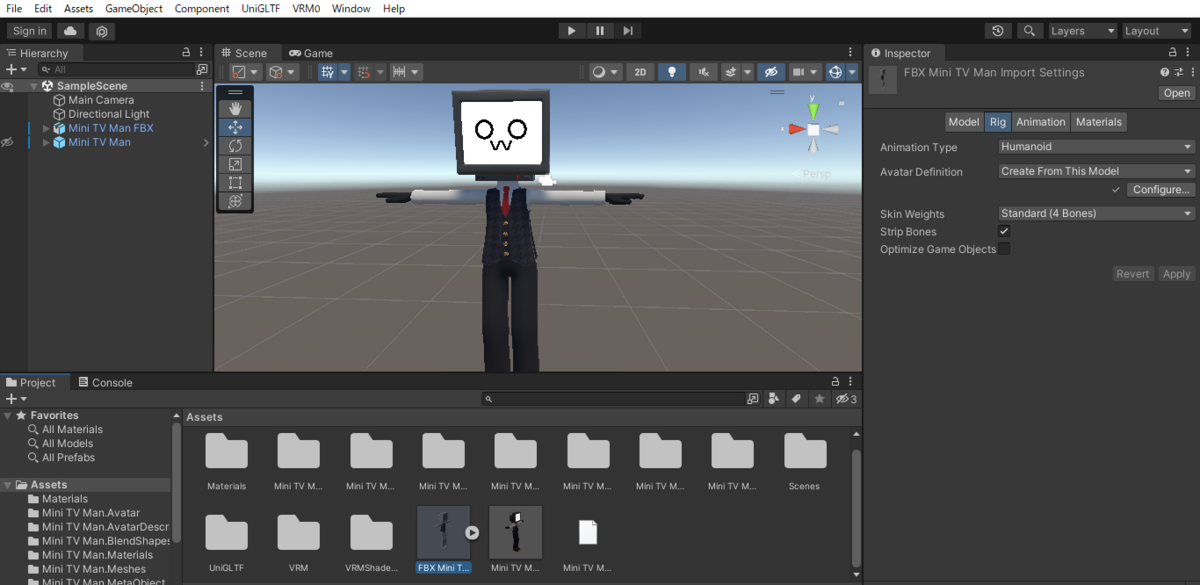
Task: Select the FBX Mini TV asset thumbnail
Action: pos(443,532)
